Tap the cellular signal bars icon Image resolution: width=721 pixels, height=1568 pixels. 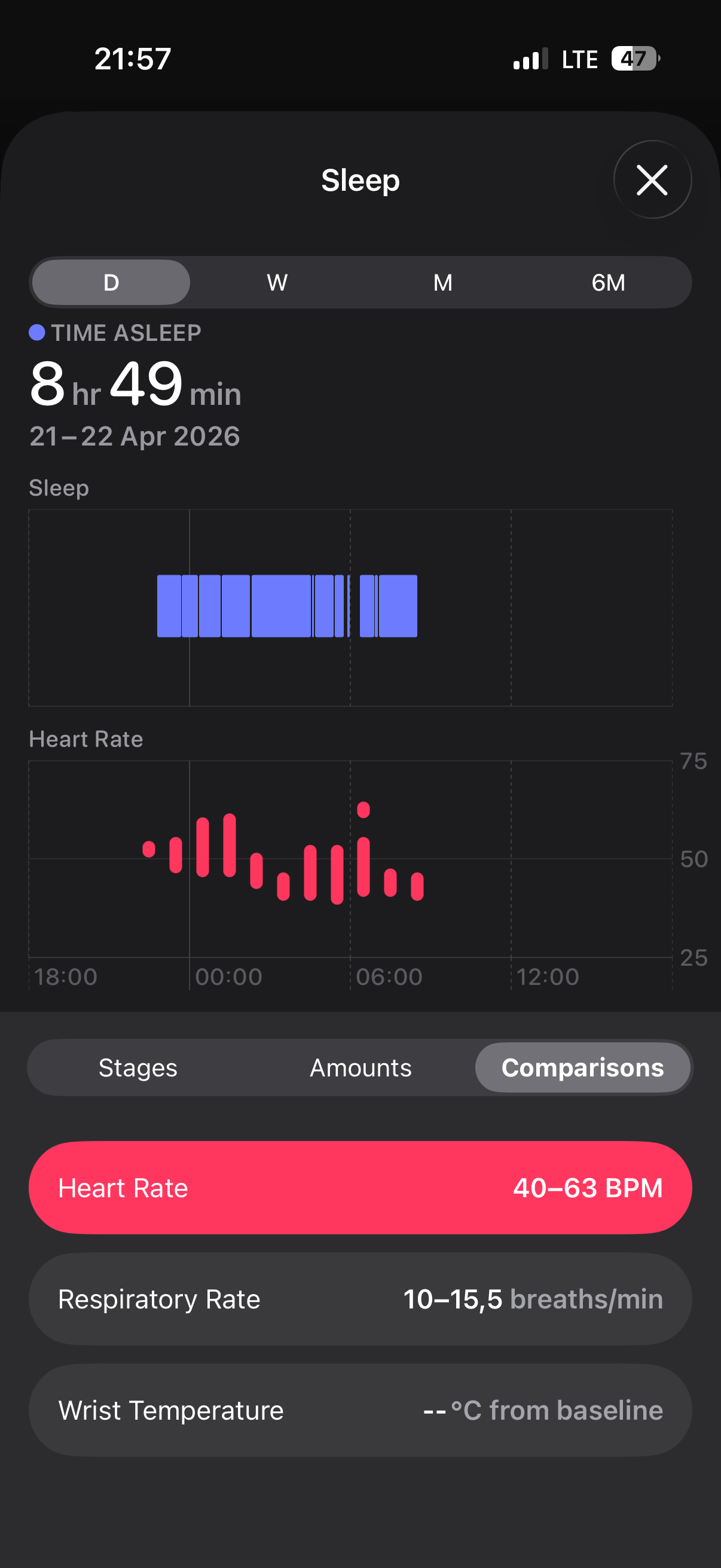pyautogui.click(x=530, y=59)
